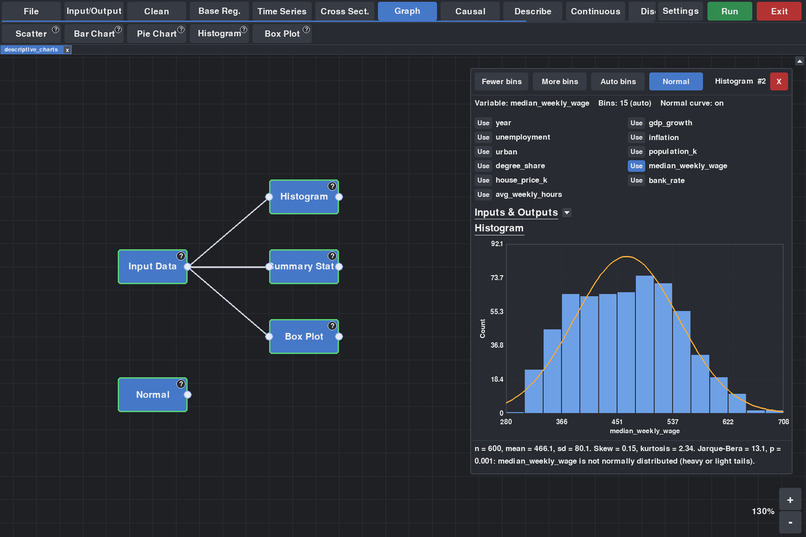Click the help icon on Input Data node
Viewport: 806px width, 537px height.
click(181, 256)
